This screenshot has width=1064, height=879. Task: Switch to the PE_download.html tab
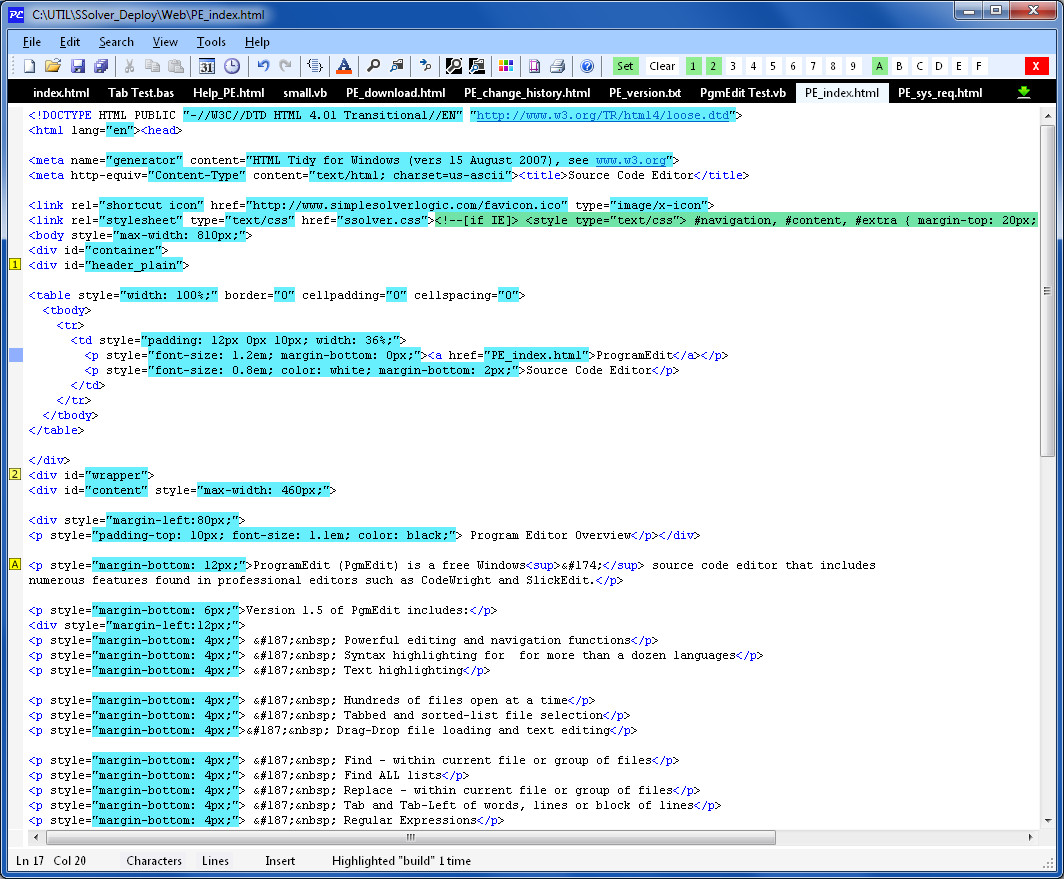click(395, 93)
